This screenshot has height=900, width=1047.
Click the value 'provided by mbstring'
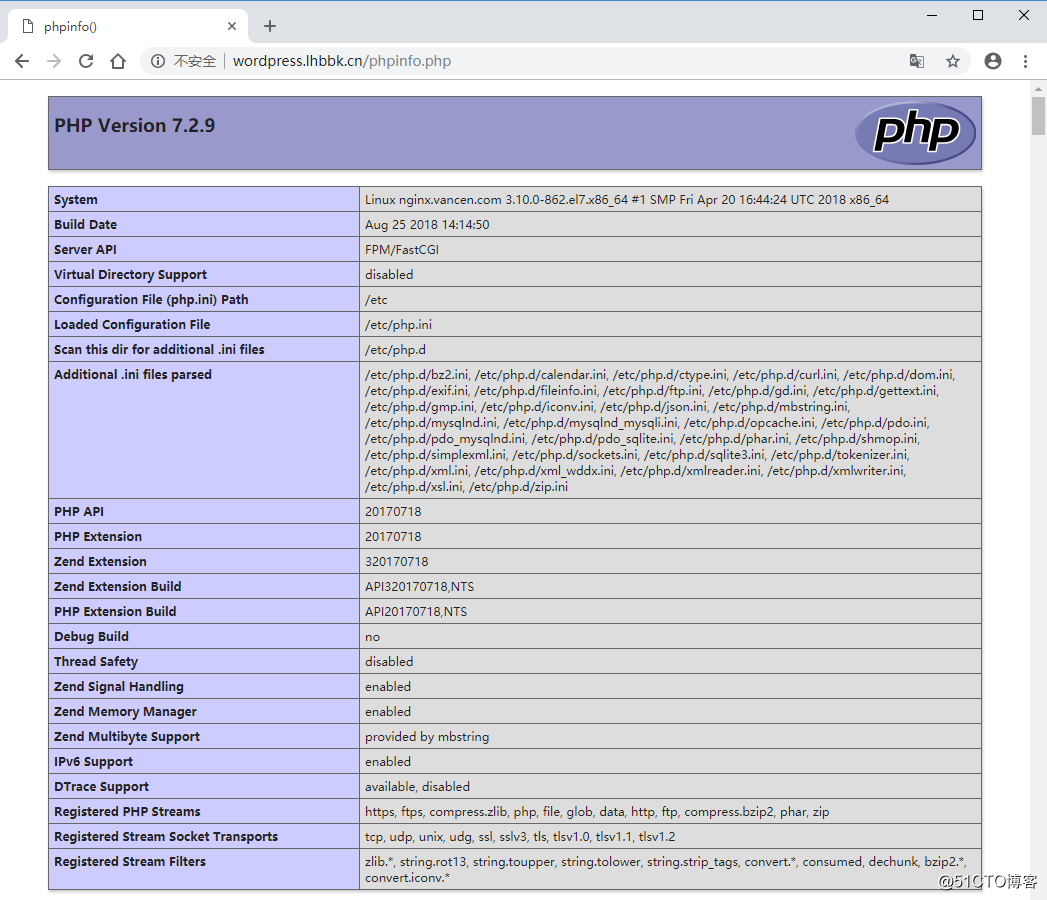click(427, 736)
